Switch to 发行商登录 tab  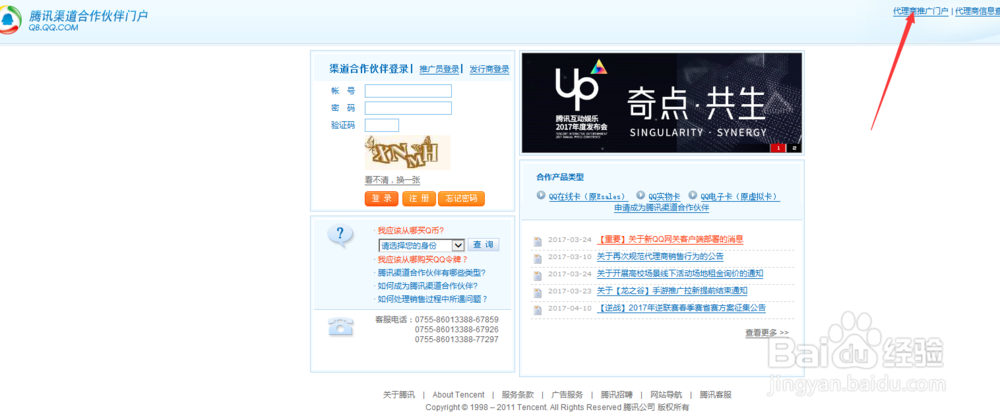(489, 70)
